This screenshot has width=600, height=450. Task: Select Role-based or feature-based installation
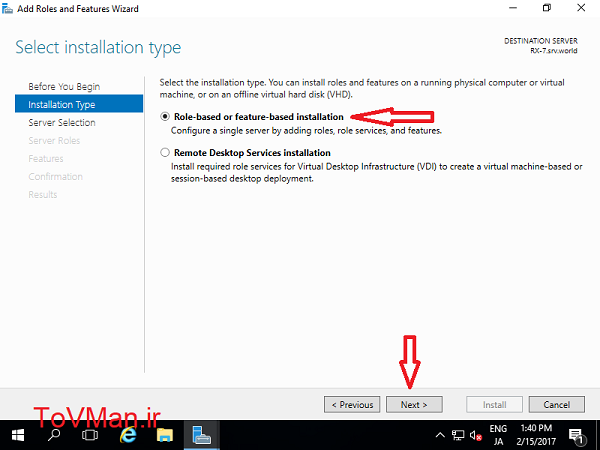coord(165,117)
